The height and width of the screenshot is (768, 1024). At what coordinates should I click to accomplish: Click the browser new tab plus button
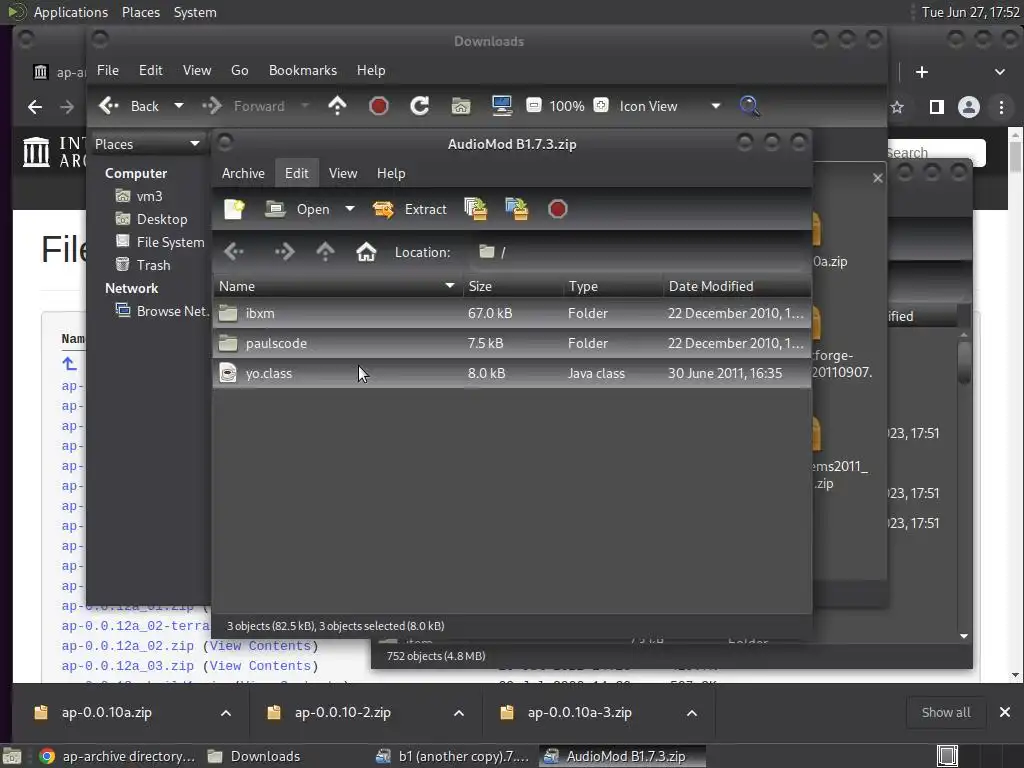921,72
